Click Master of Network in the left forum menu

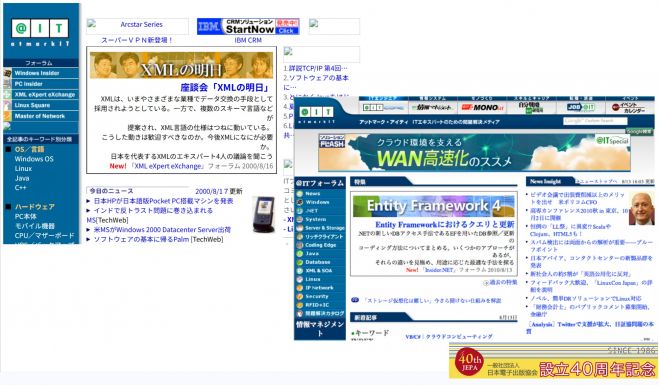pyautogui.click(x=40, y=116)
